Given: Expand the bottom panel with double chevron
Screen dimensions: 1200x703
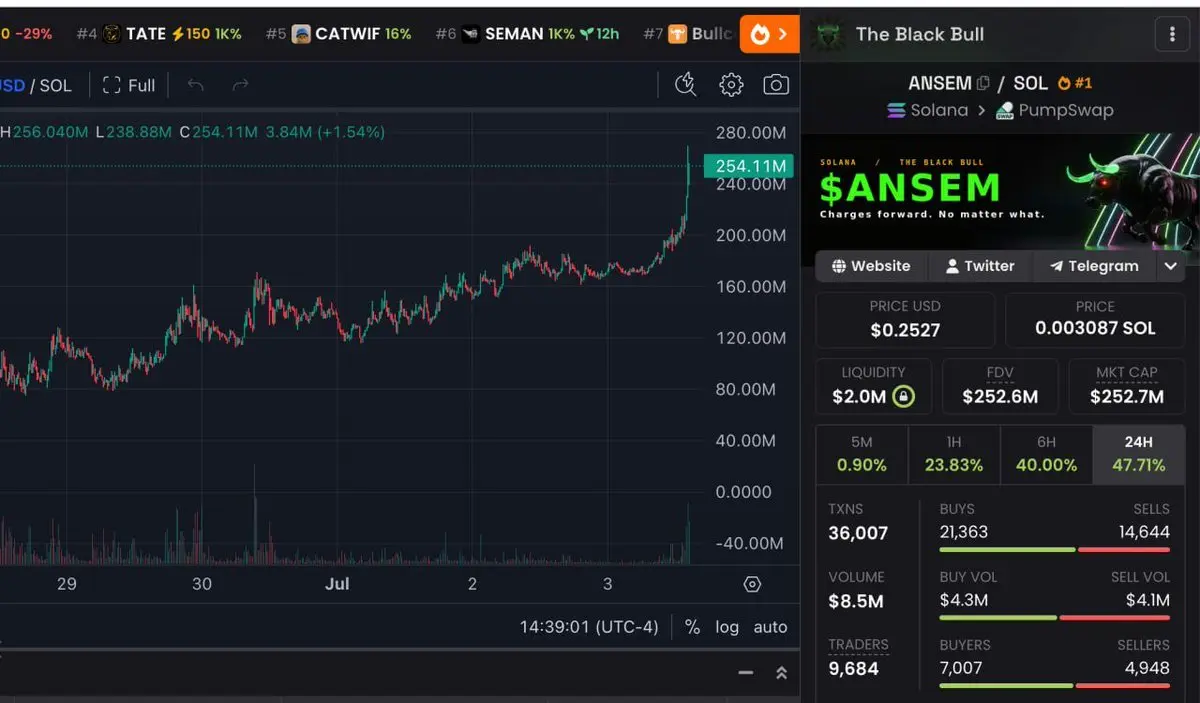Looking at the screenshot, I should point(781,673).
